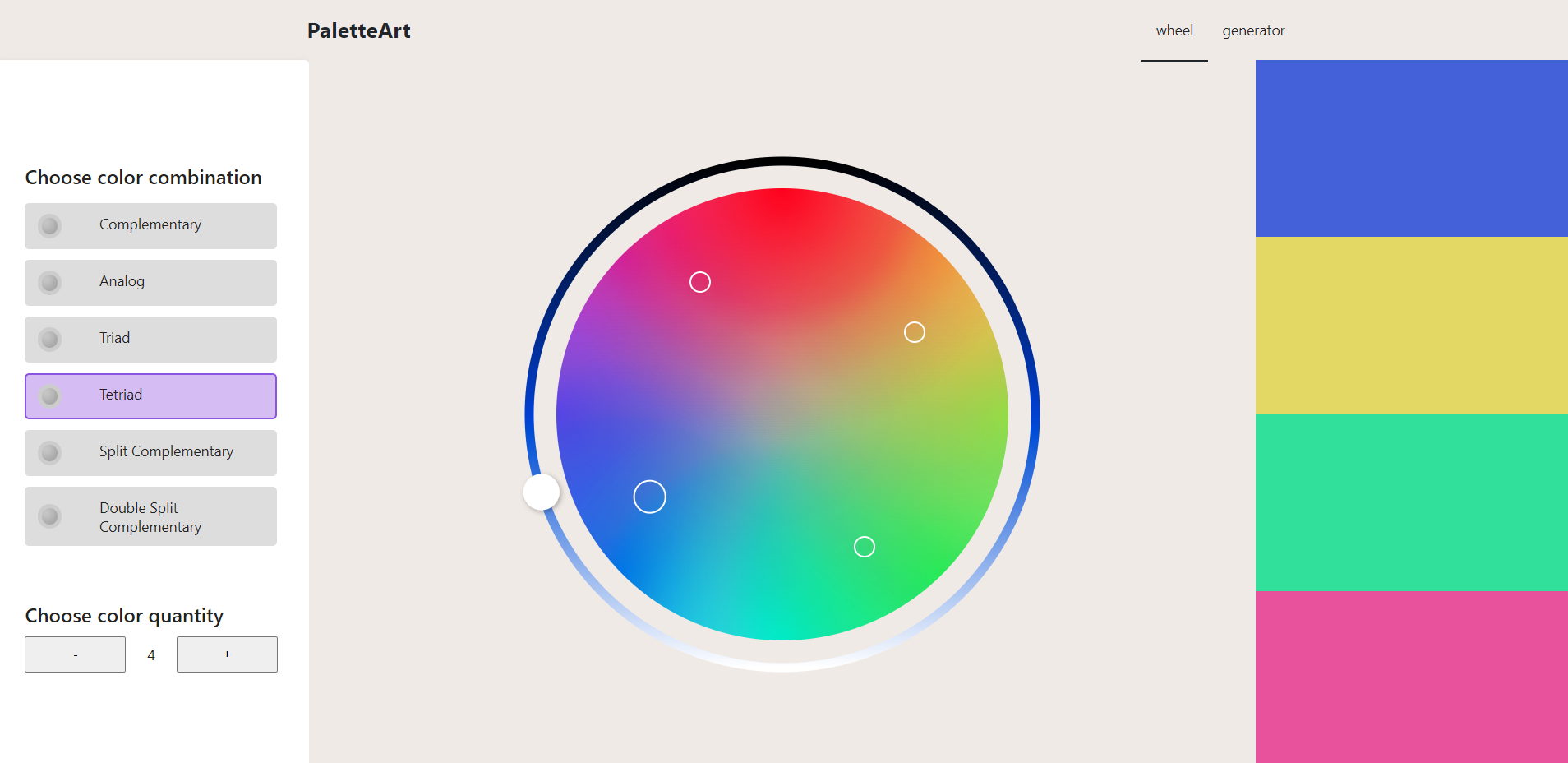Click the top red-area selector circle
Viewport: 1568px width, 763px height.
700,282
